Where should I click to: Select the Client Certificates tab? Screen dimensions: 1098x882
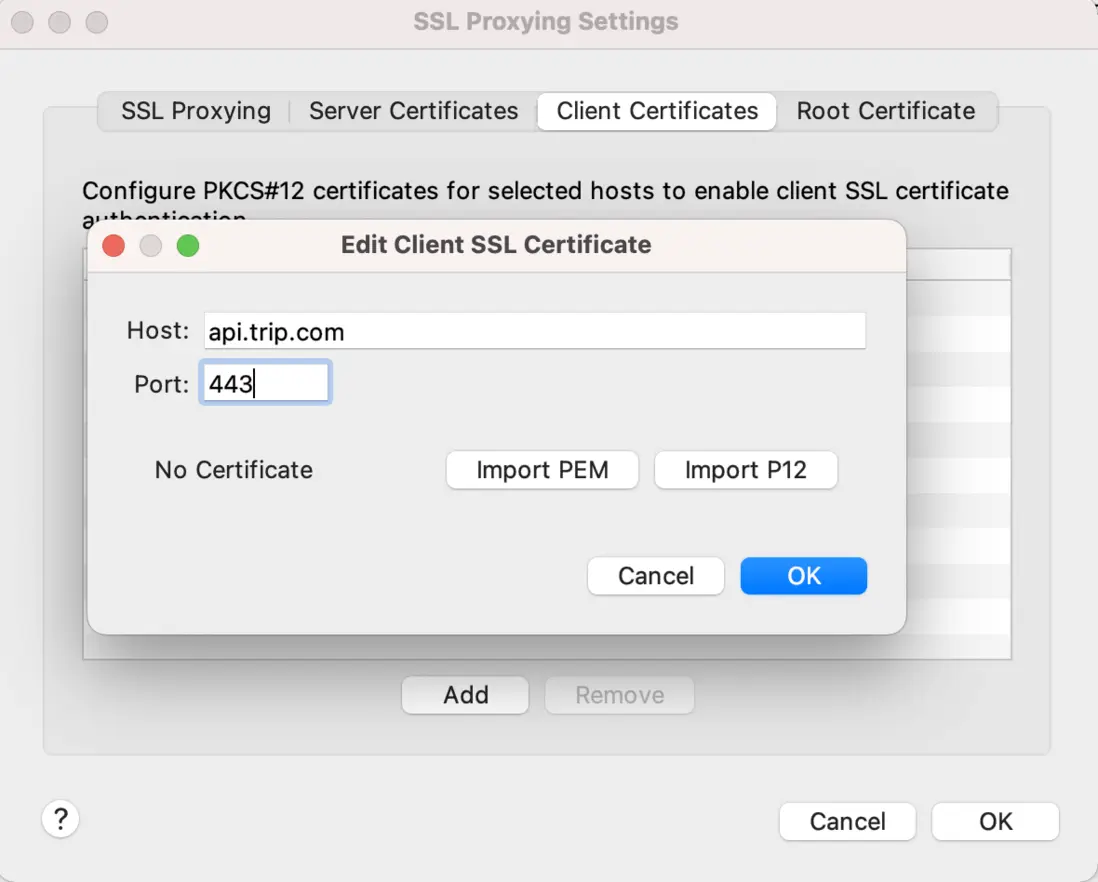(x=657, y=111)
